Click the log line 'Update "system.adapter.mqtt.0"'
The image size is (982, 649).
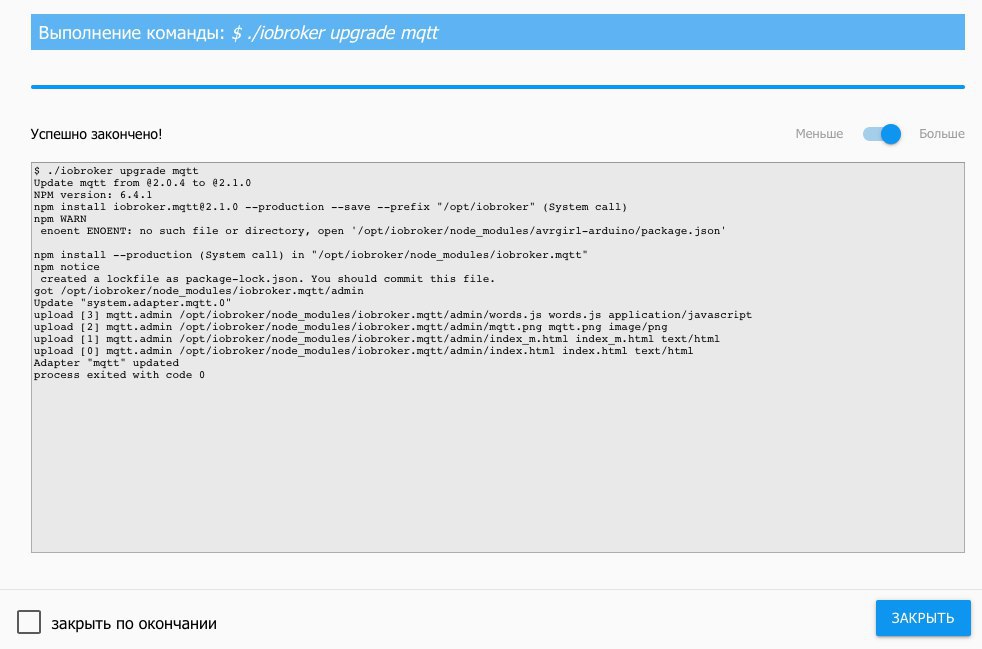[132, 303]
